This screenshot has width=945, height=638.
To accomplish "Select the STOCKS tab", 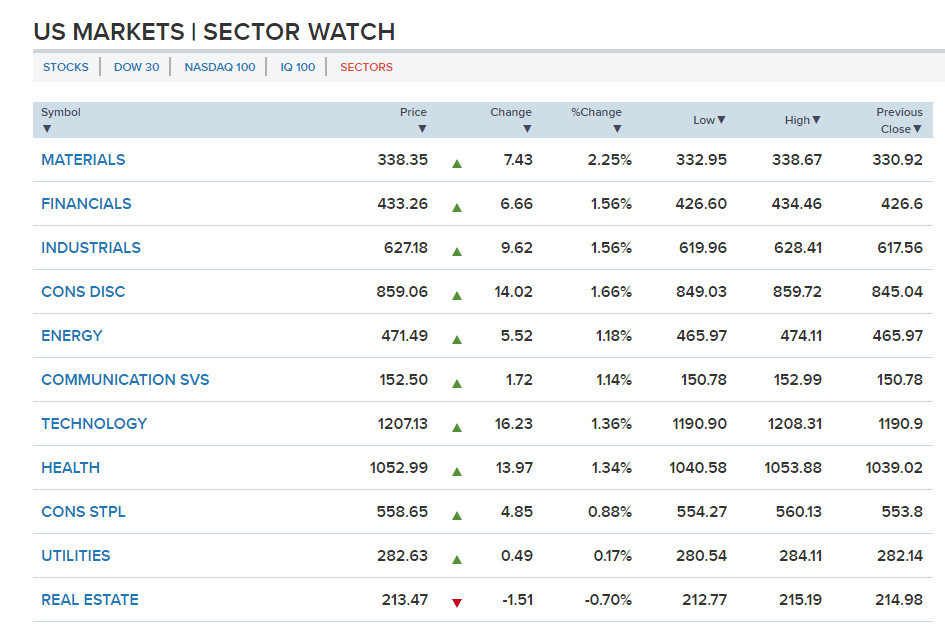I will tap(65, 67).
